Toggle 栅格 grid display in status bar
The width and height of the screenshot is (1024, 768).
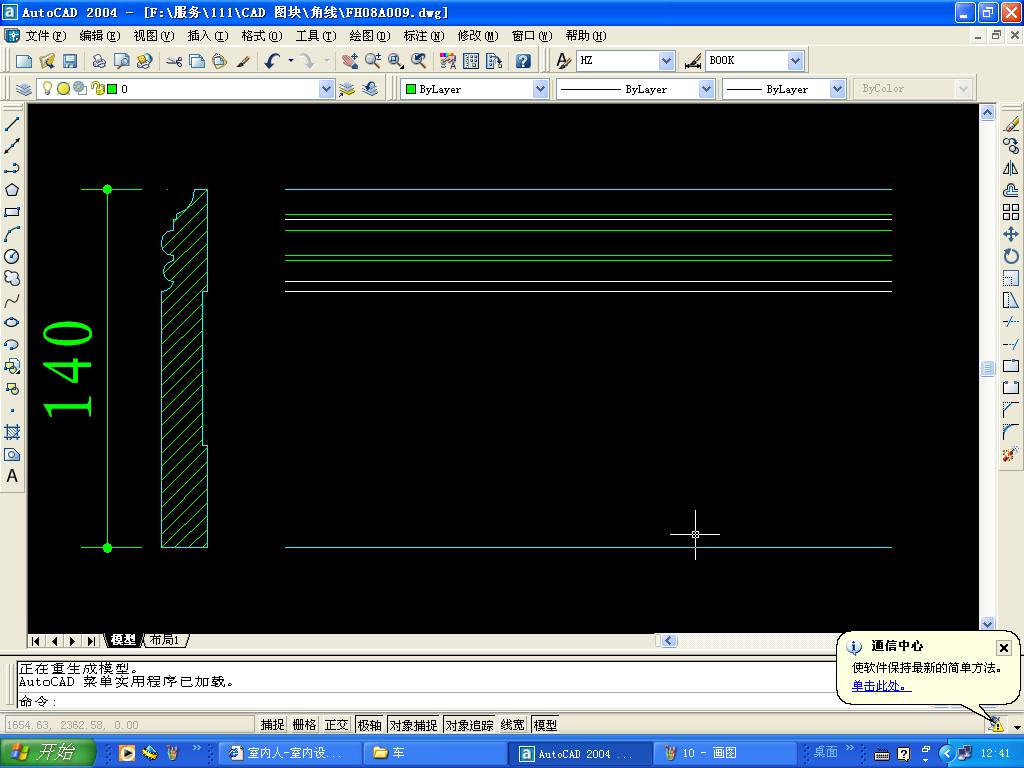coord(304,725)
